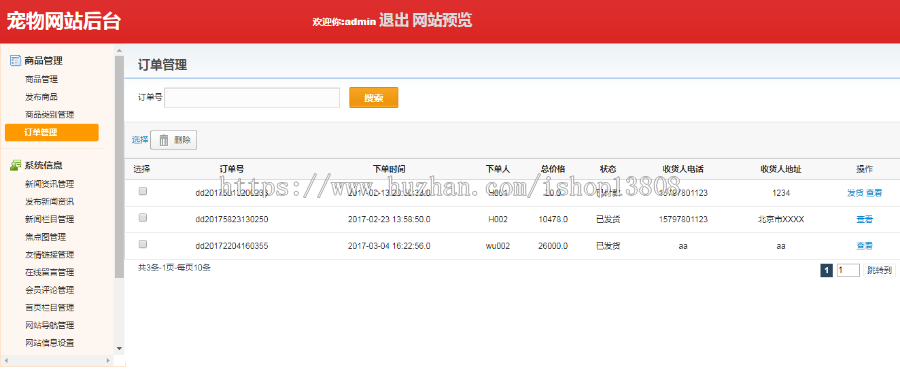Click 发货 link in the first order row
900x369 pixels.
click(x=855, y=193)
